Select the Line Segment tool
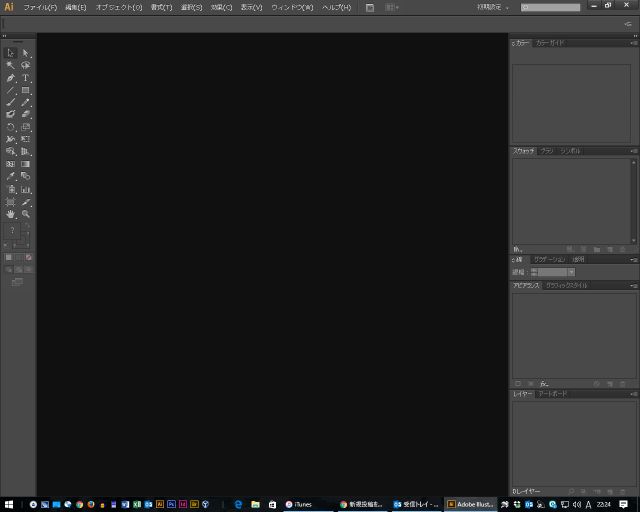Image resolution: width=640 pixels, height=512 pixels. coord(11,90)
